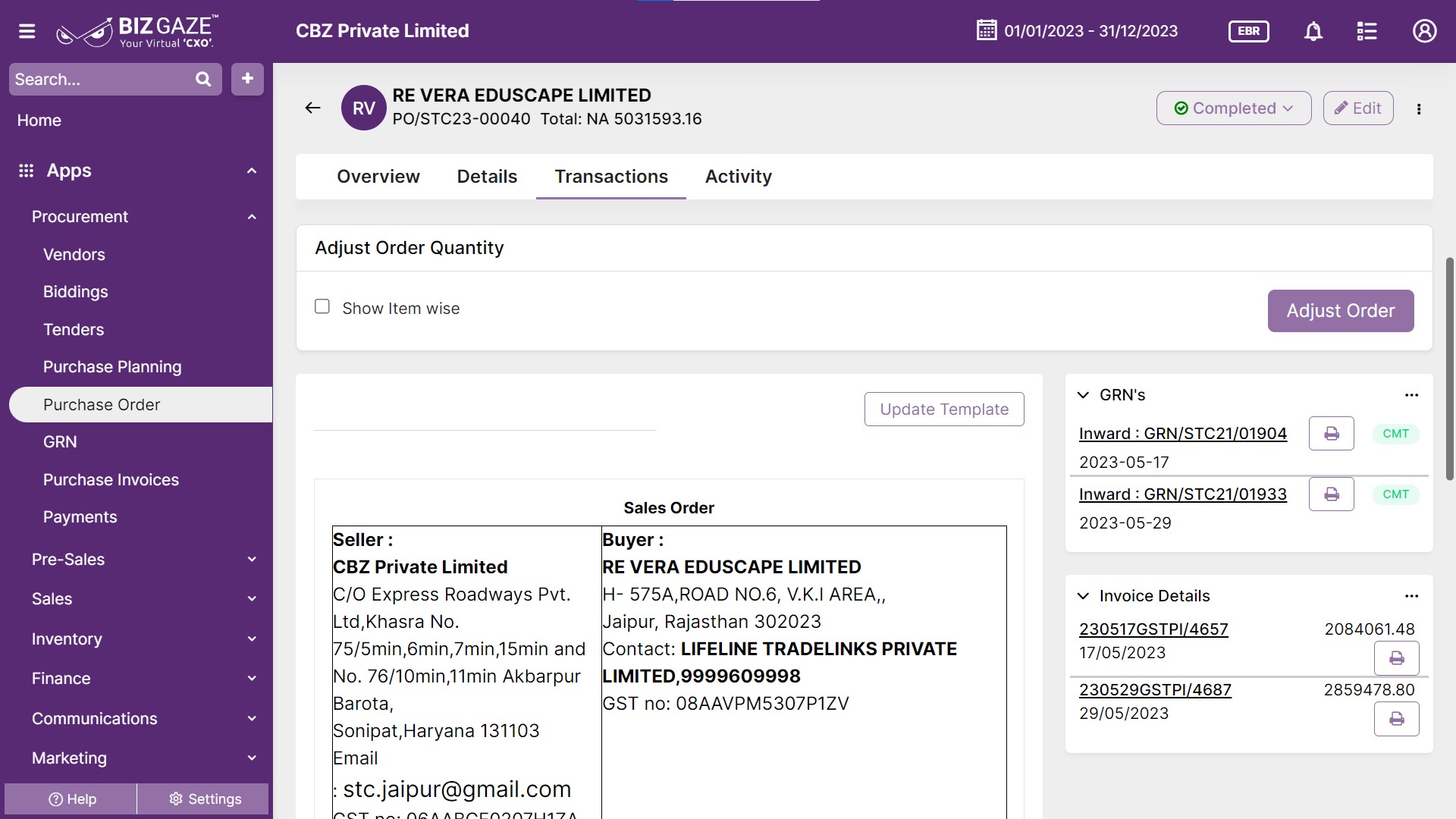The image size is (1456, 819).
Task: Open the hamburger menu icon
Action: click(x=27, y=31)
